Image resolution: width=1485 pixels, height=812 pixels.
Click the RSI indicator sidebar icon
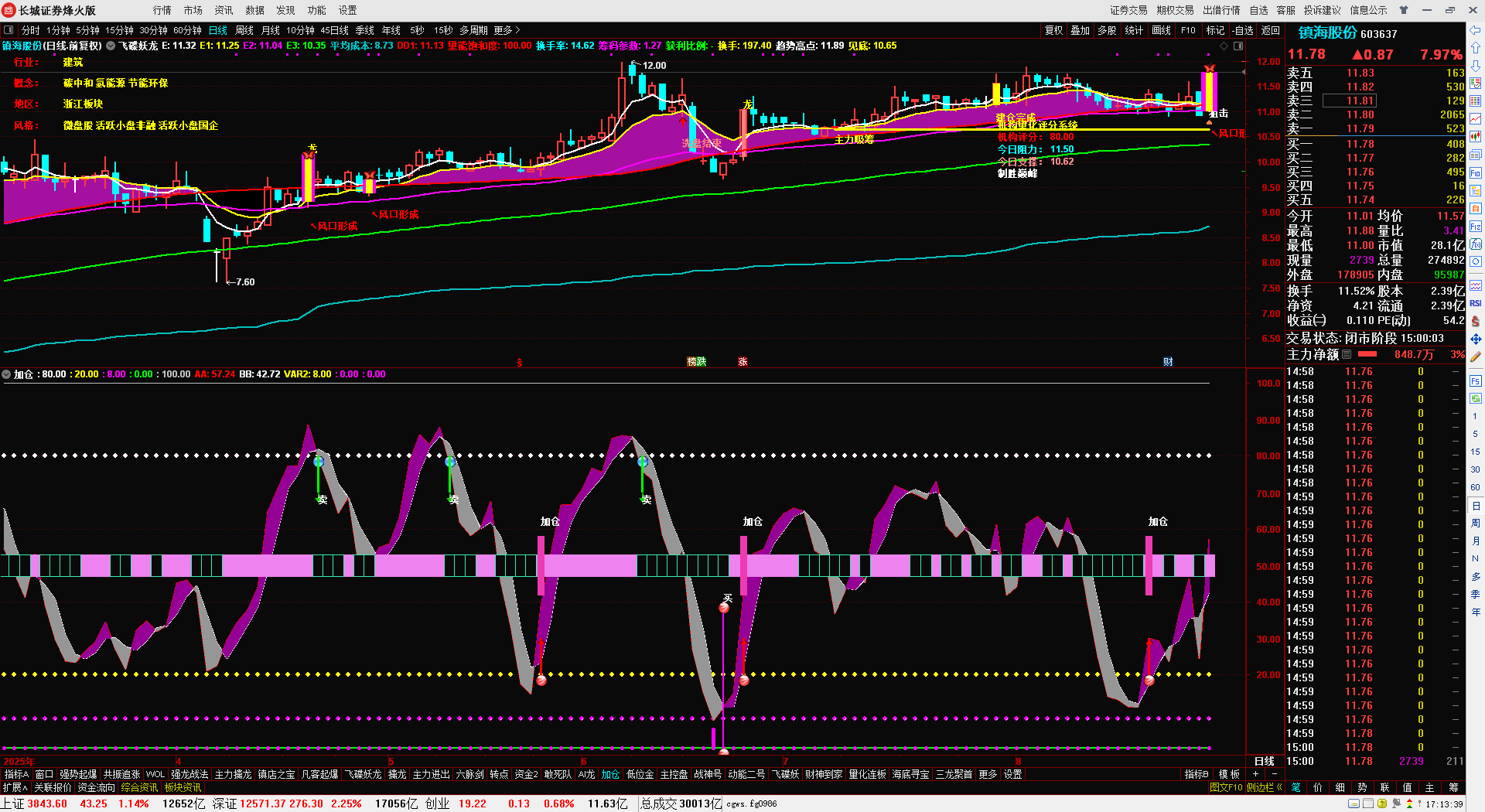tap(1476, 303)
